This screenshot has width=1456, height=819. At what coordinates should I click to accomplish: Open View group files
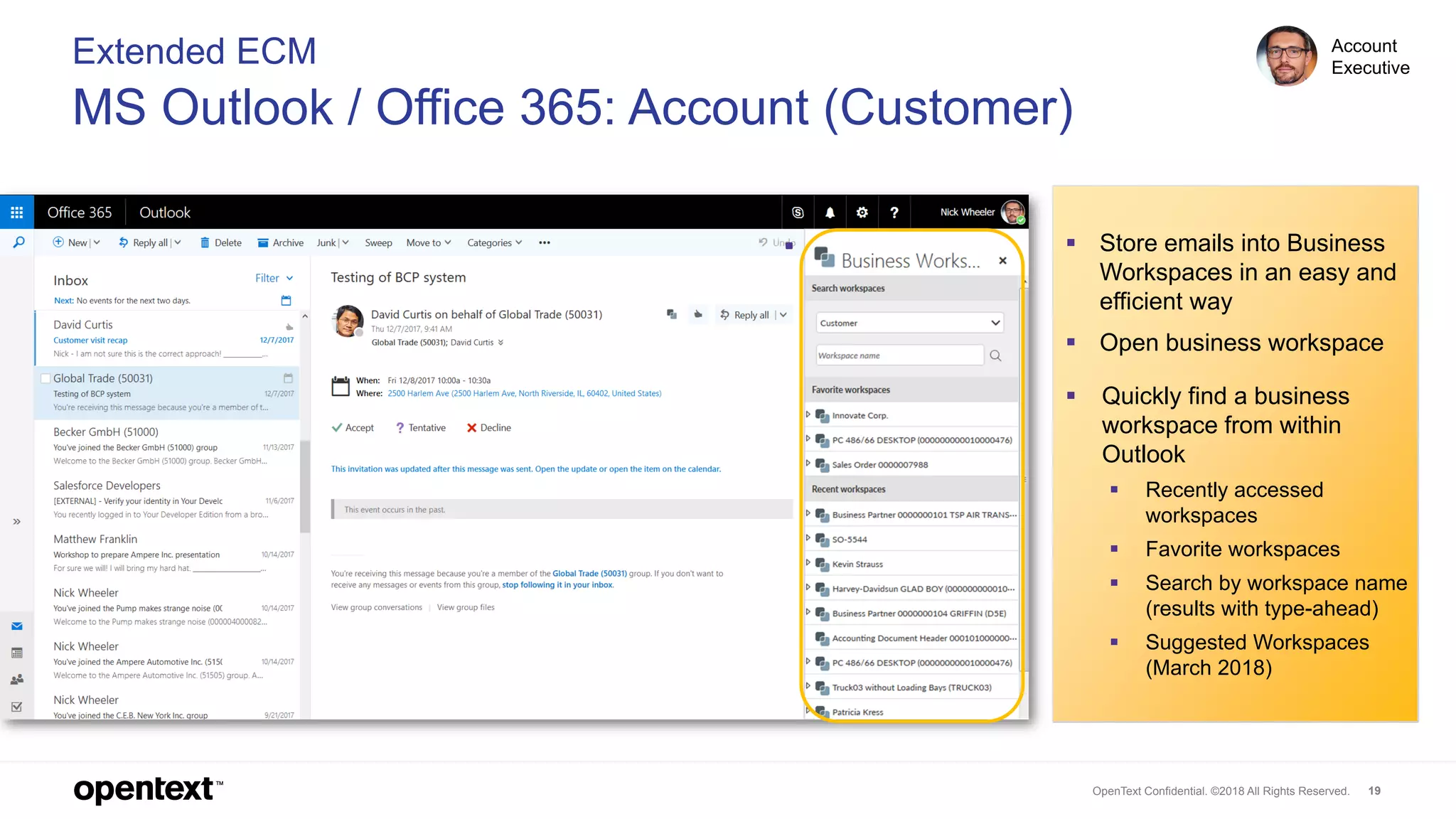pos(466,607)
